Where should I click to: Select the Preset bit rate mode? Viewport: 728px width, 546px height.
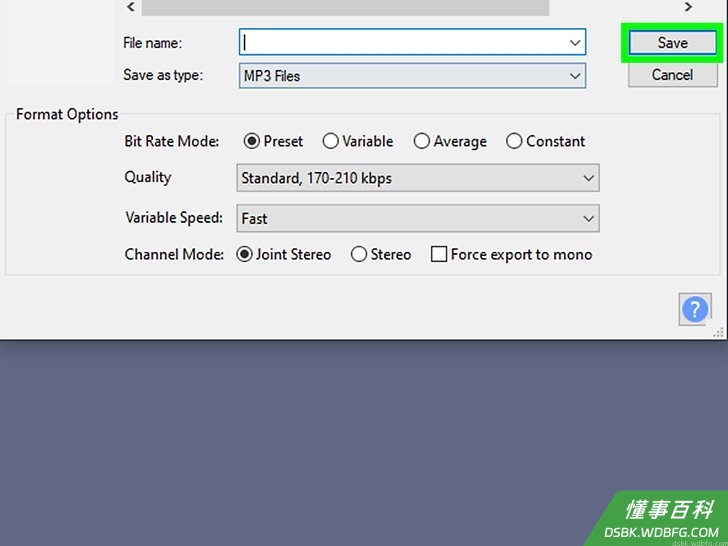click(273, 141)
